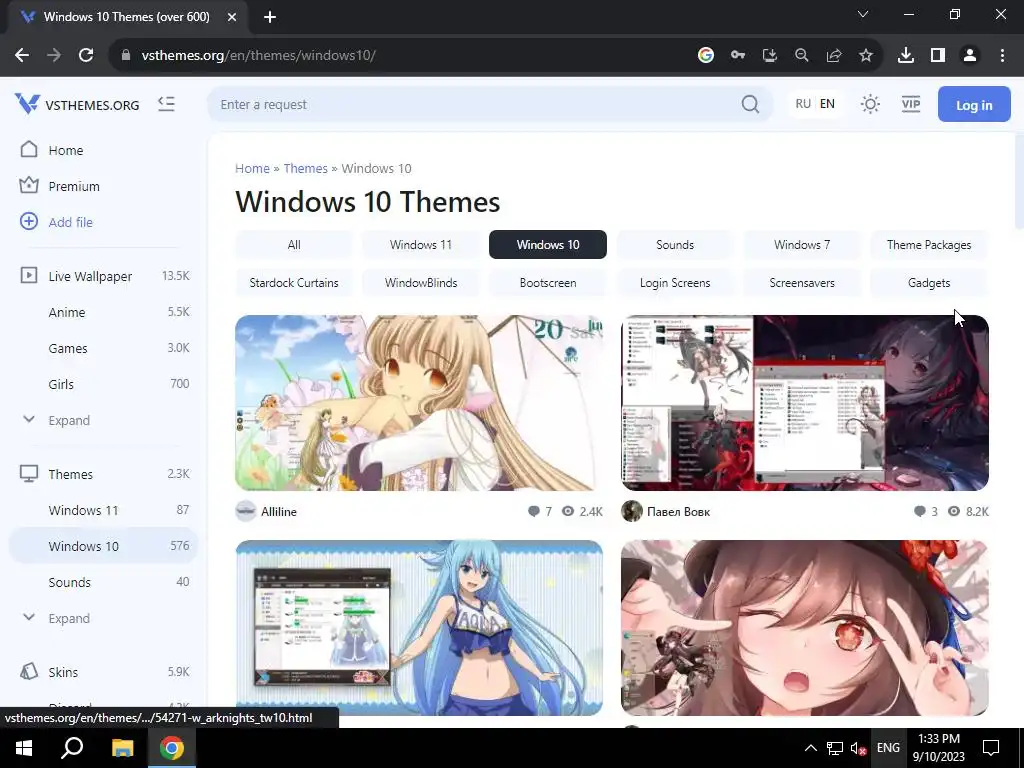The width and height of the screenshot is (1024, 768).
Task: Open the theme thumbnail by Alliline
Action: click(419, 403)
